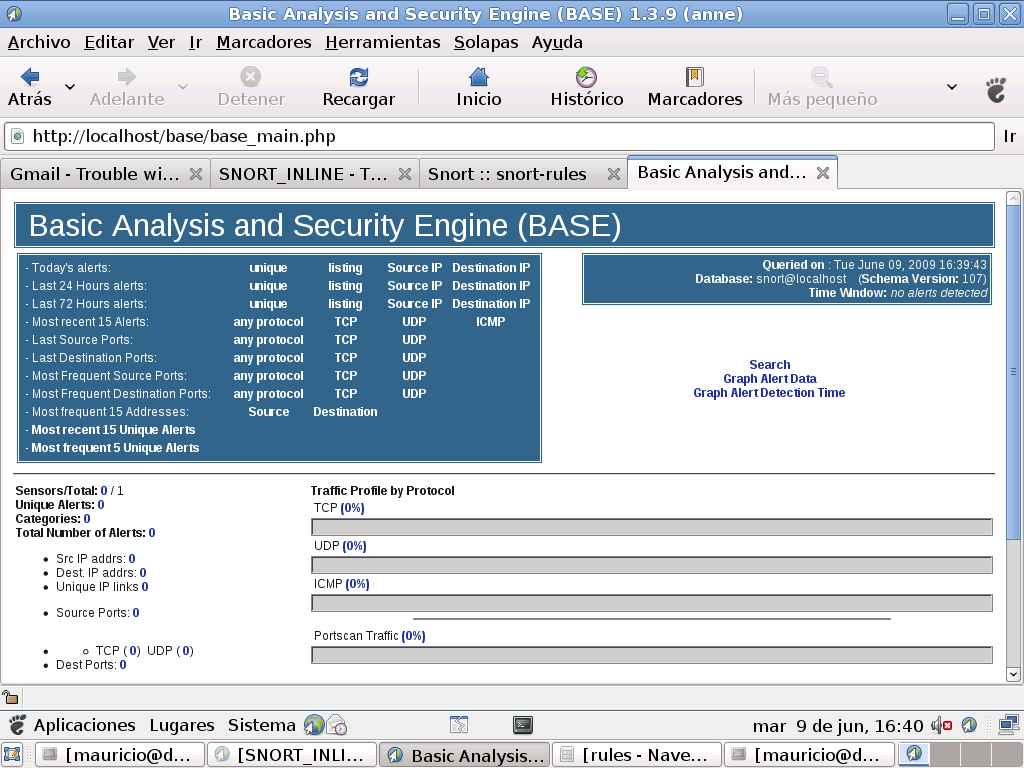Click the Recargar reload icon
This screenshot has height=768, width=1024.
[358, 77]
